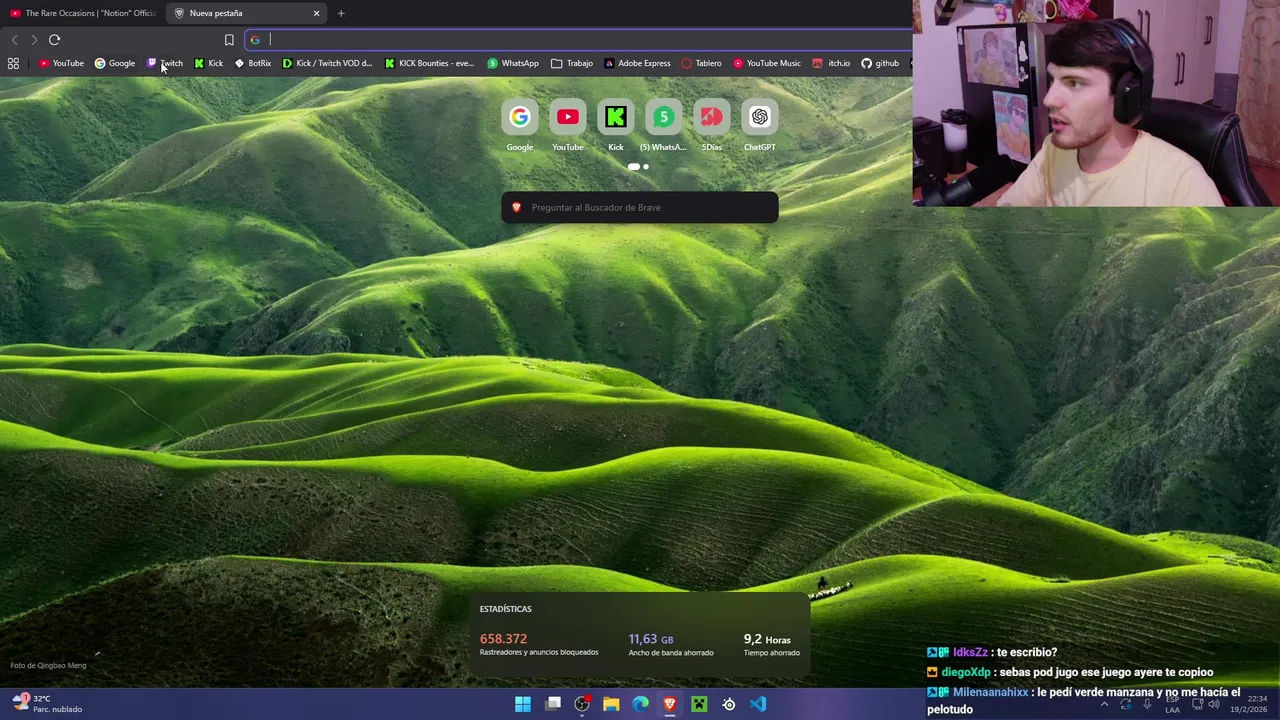Go back to the previous page
This screenshot has height=720, width=1280.
[14, 40]
